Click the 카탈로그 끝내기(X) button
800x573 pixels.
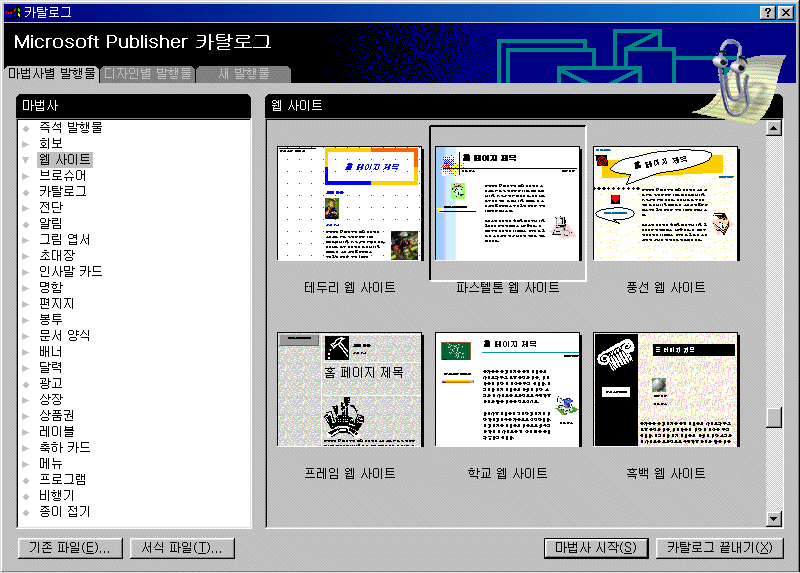pos(719,548)
